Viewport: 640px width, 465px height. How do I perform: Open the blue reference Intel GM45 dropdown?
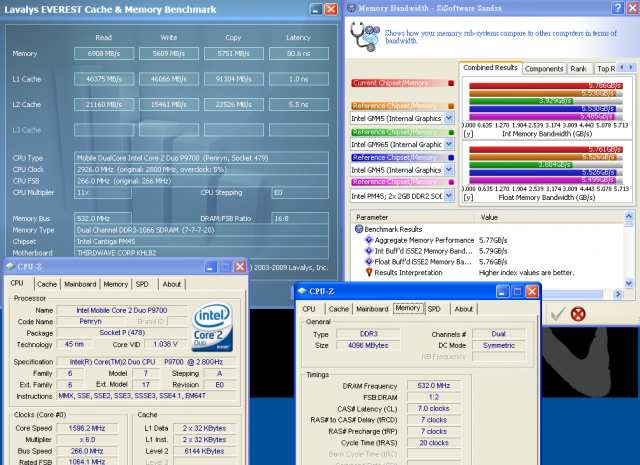[x=449, y=170]
